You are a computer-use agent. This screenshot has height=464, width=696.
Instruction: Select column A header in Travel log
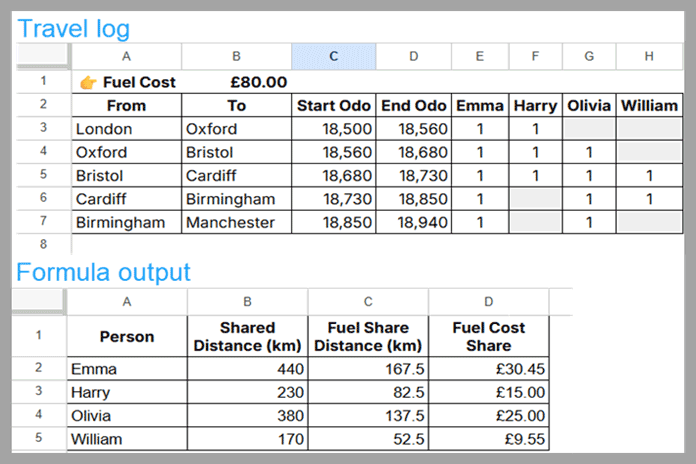coord(127,56)
